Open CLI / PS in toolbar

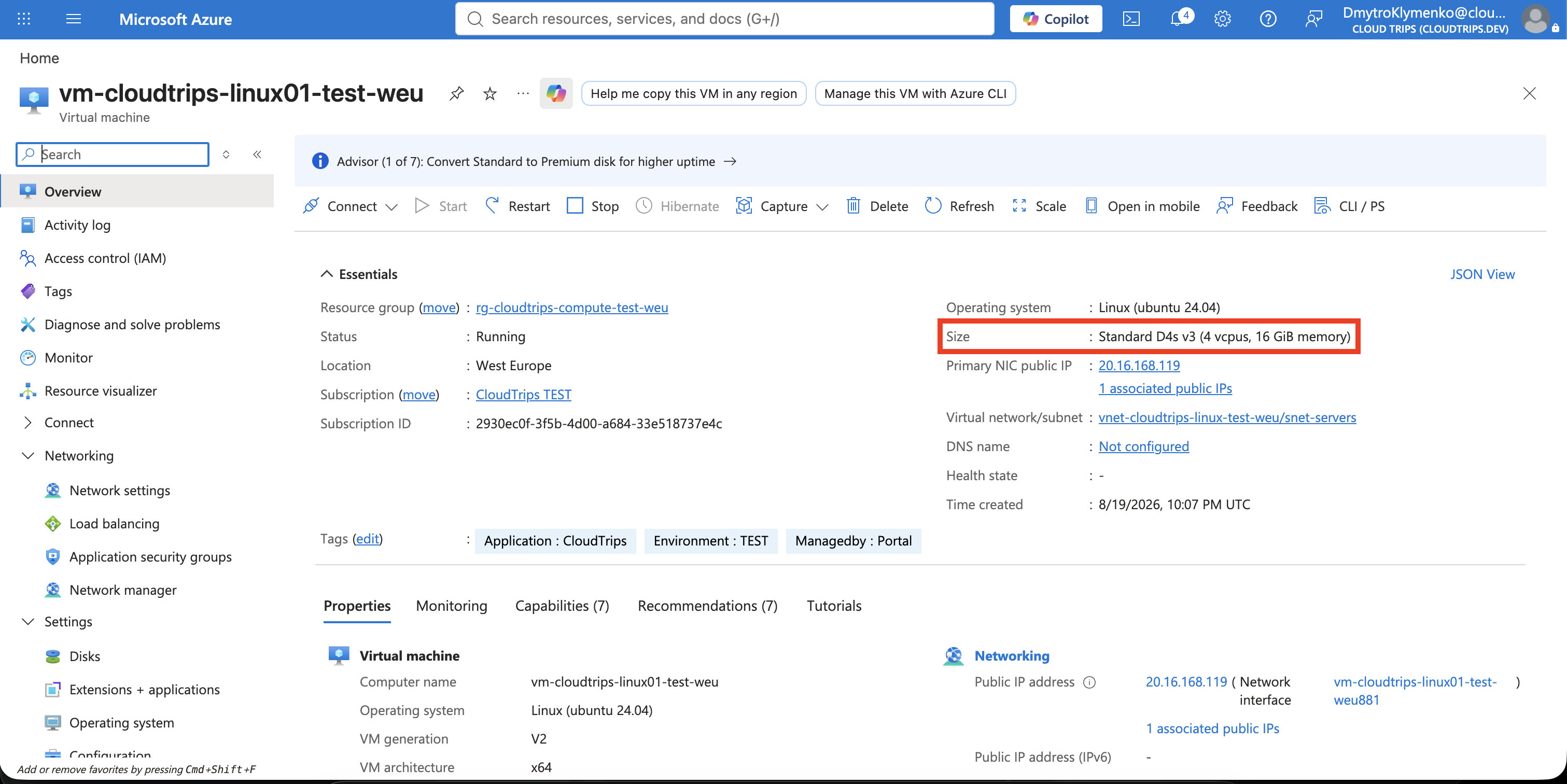pos(1349,206)
